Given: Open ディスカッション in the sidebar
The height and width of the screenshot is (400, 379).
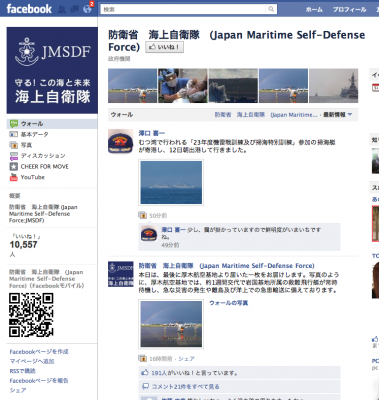Looking at the screenshot, I should pyautogui.click(x=43, y=156).
